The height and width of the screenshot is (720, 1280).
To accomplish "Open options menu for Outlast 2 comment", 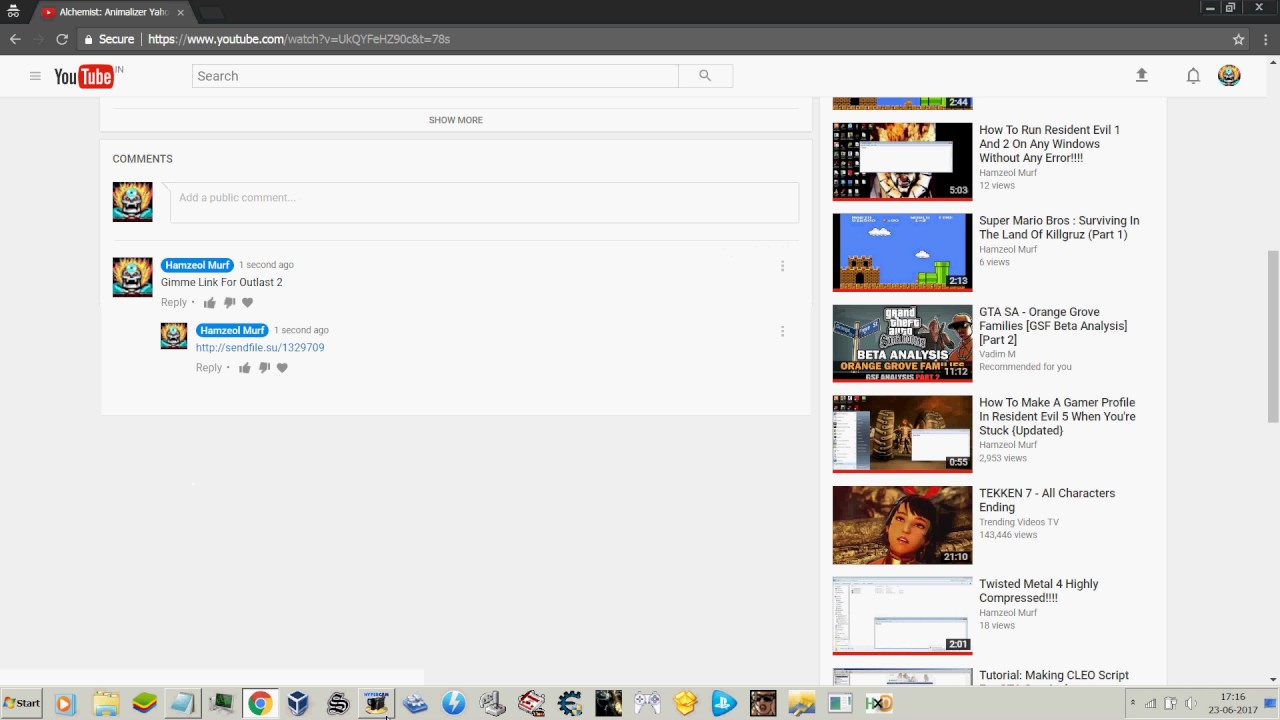I will tap(782, 266).
